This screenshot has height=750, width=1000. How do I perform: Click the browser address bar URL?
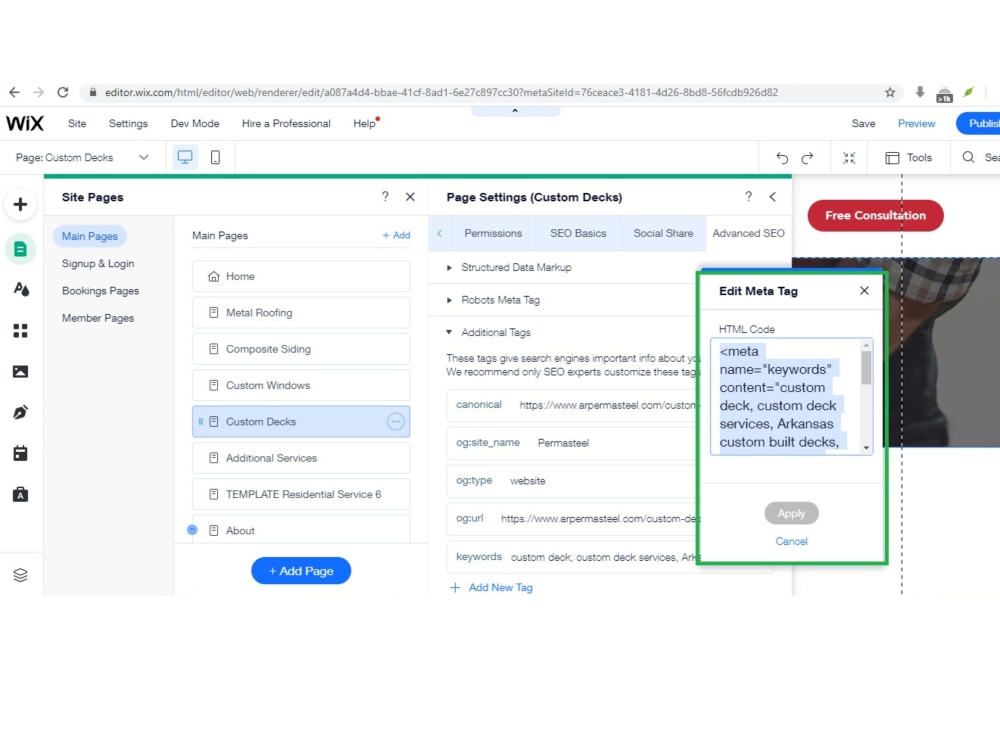(x=441, y=92)
